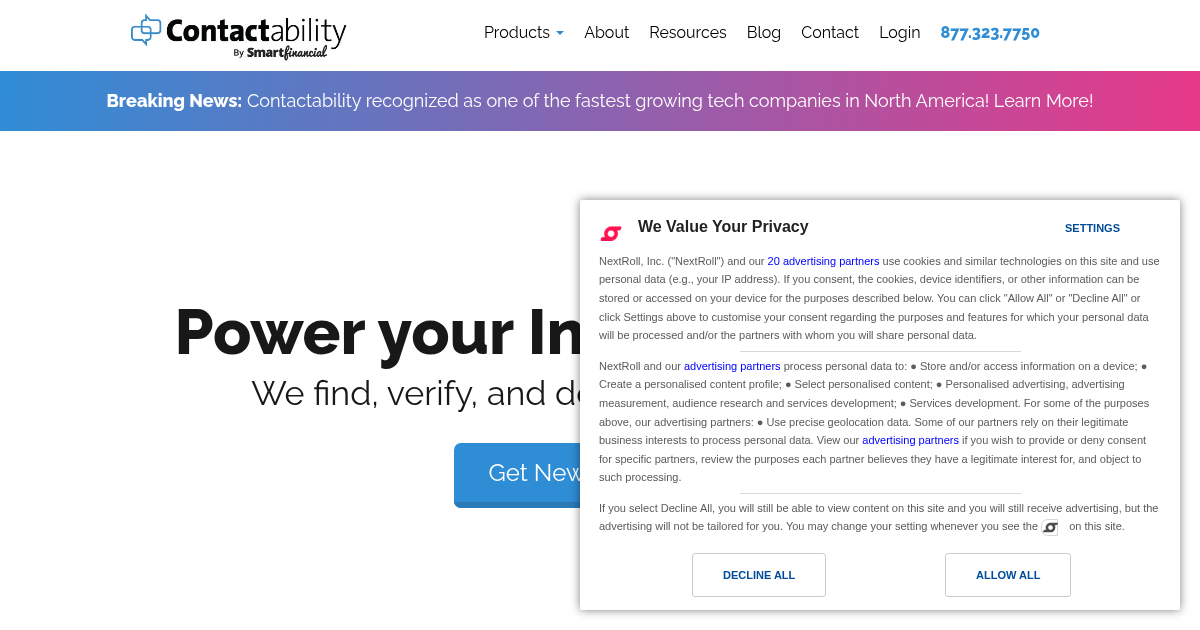Click the Contactability logo icon

click(x=146, y=33)
